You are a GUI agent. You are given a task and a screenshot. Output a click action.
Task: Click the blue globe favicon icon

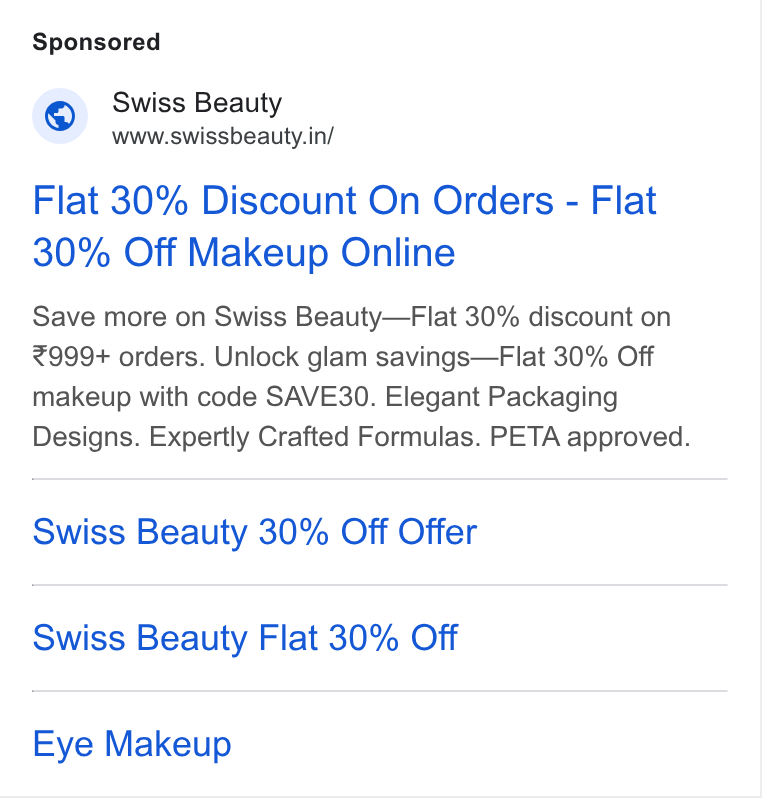(x=60, y=116)
